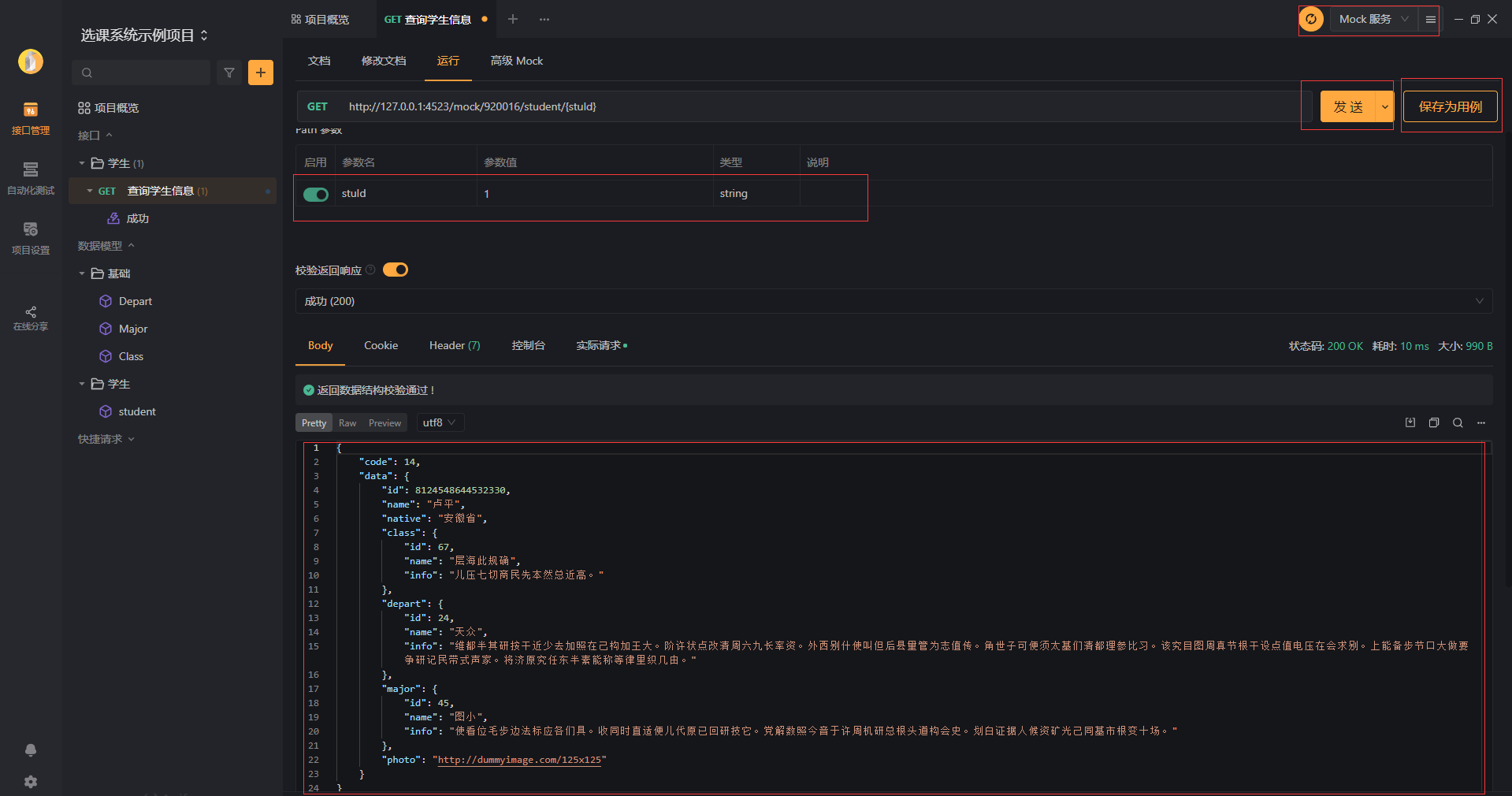This screenshot has height=796, width=1512.
Task: Open the hamburger menu near Mock 服务
Action: pos(1430,20)
